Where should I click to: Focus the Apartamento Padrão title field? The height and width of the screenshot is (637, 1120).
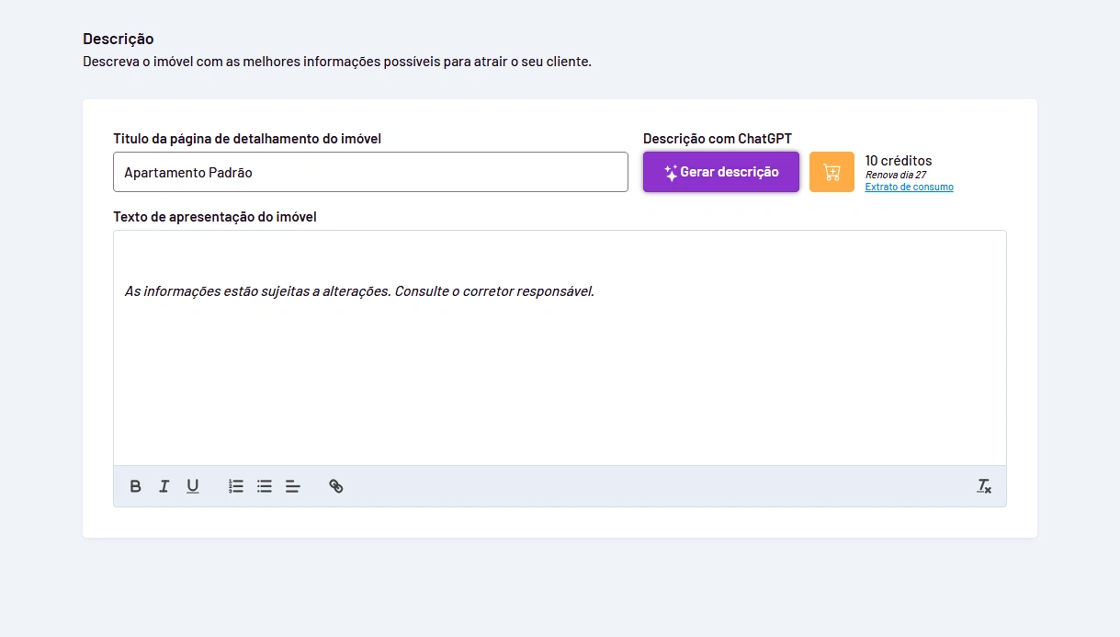click(x=370, y=172)
